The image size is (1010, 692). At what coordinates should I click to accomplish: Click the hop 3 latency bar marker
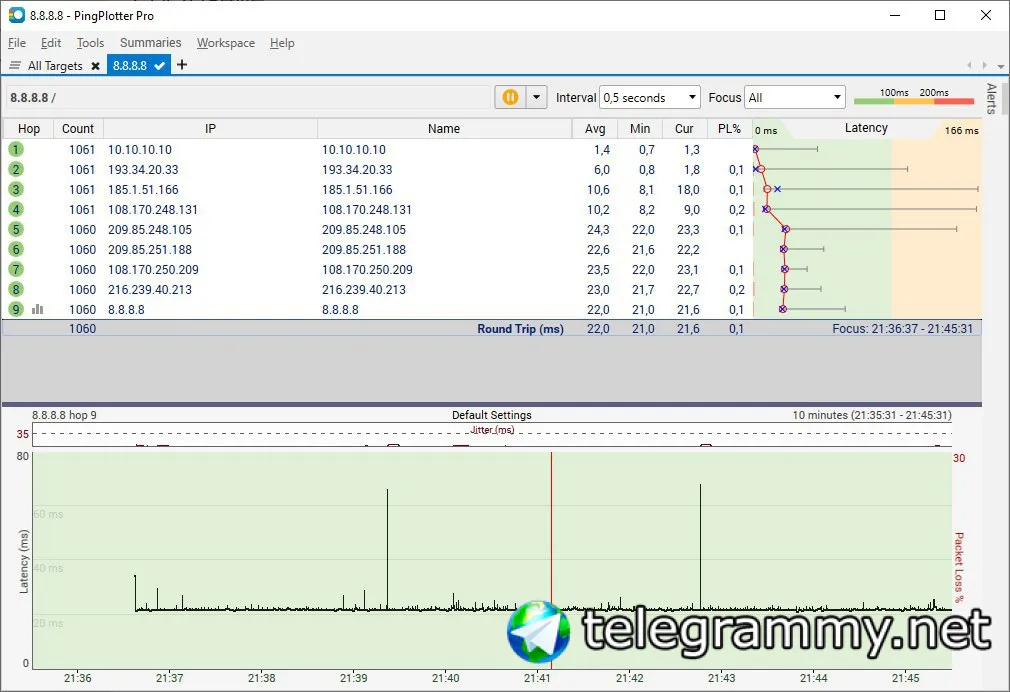click(767, 189)
